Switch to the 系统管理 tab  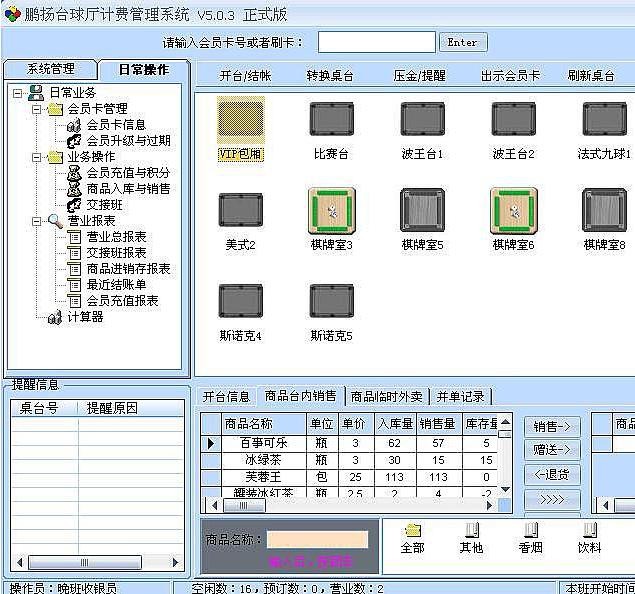click(50, 69)
